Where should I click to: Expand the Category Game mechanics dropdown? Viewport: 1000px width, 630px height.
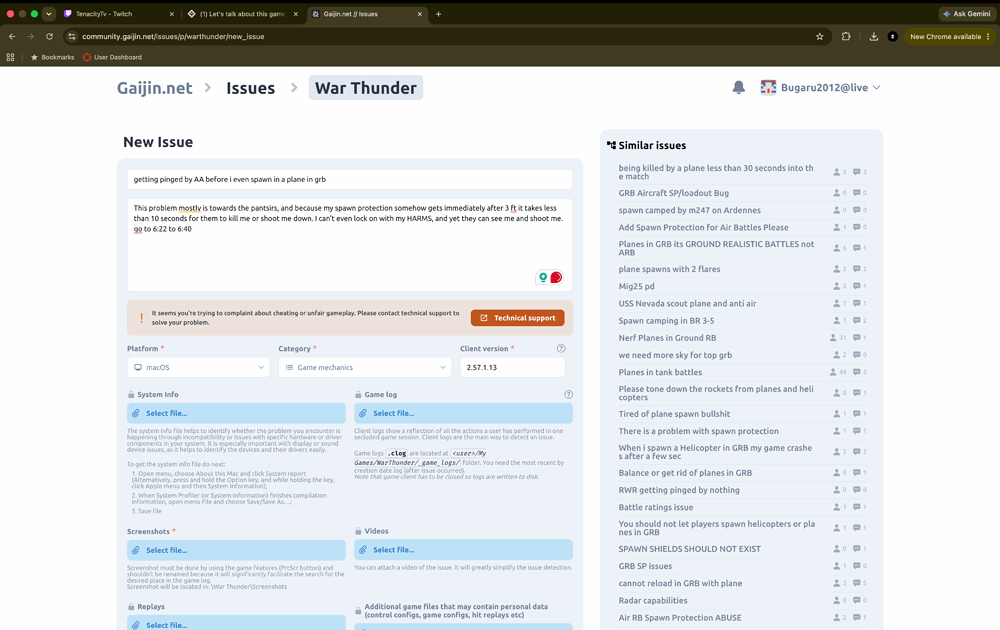click(365, 367)
